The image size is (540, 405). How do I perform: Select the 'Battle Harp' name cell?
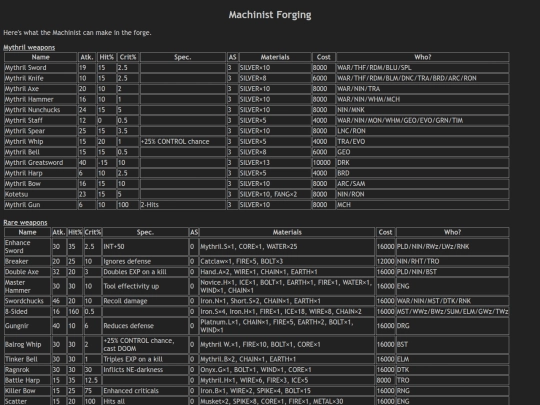tap(28, 380)
